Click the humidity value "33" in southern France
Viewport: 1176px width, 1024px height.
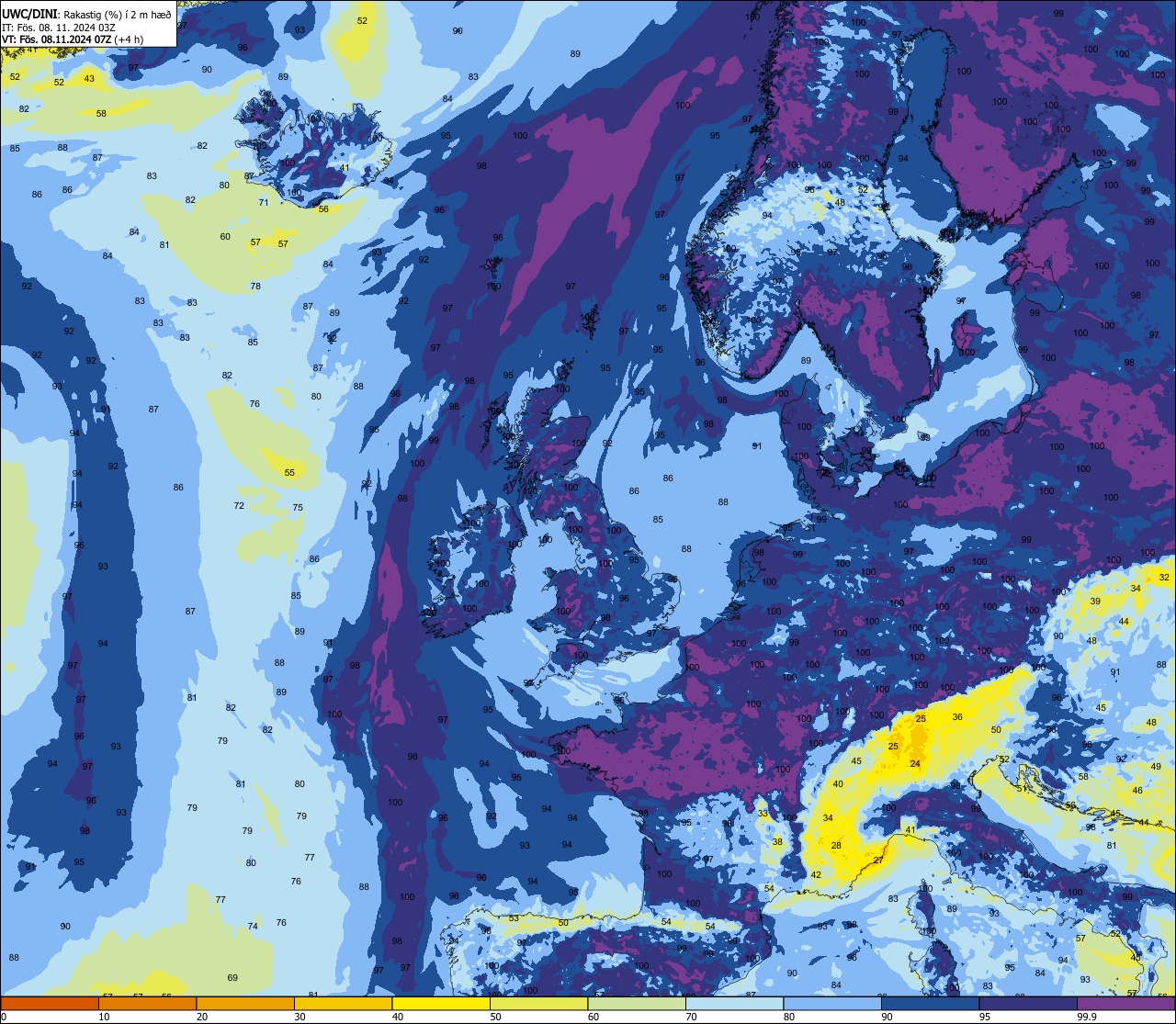coord(763,814)
